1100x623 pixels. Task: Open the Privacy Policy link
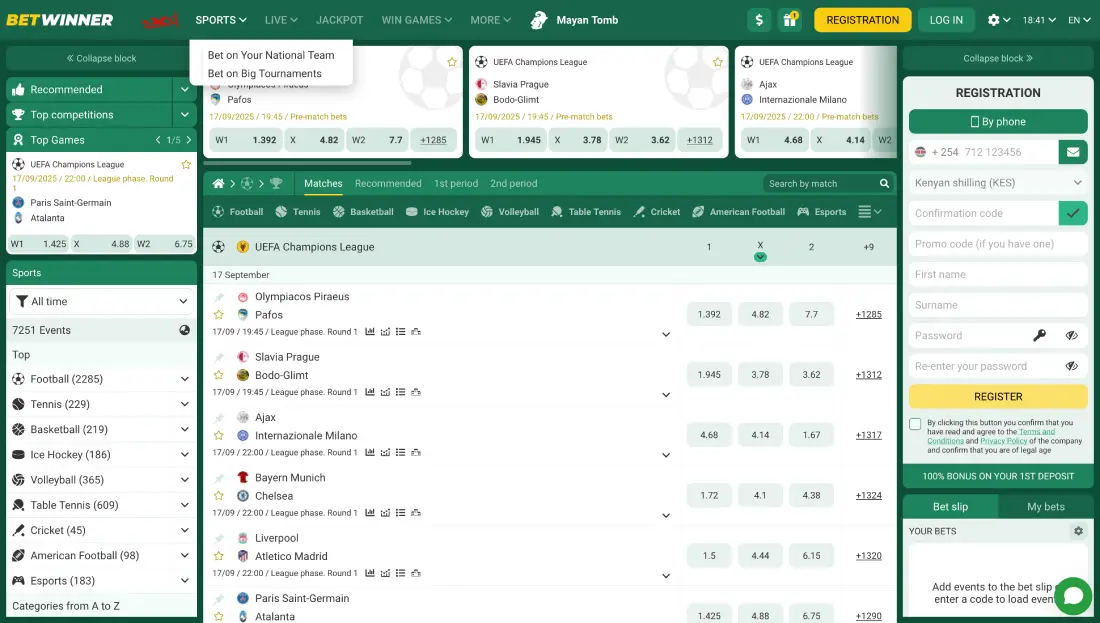pos(1003,441)
